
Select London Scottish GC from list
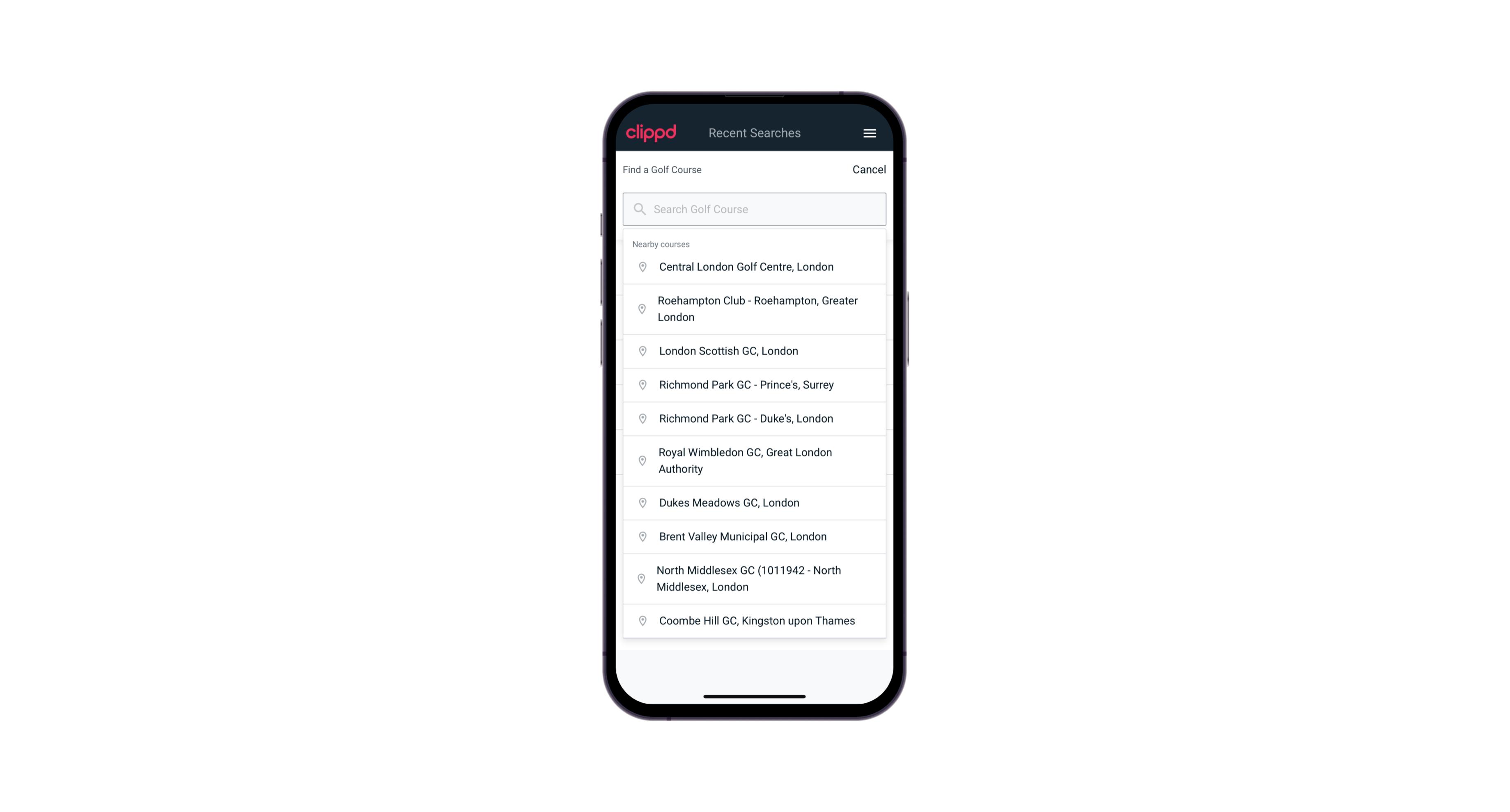coord(755,351)
